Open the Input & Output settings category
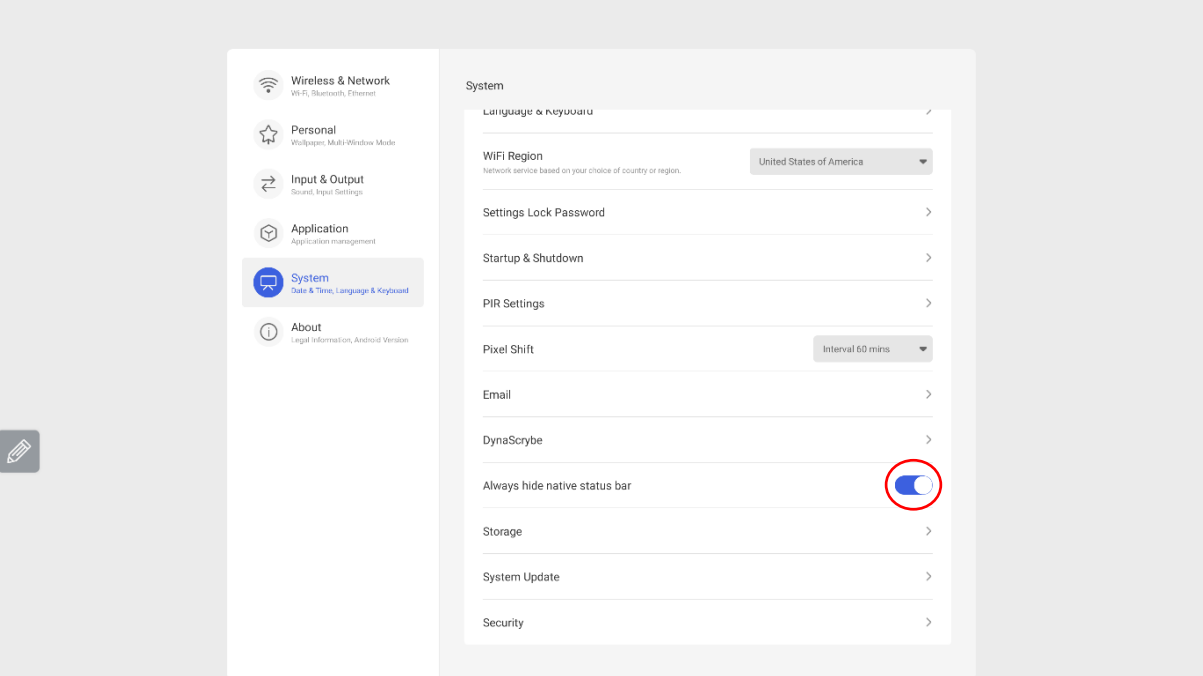The image size is (1203, 676). (x=332, y=184)
